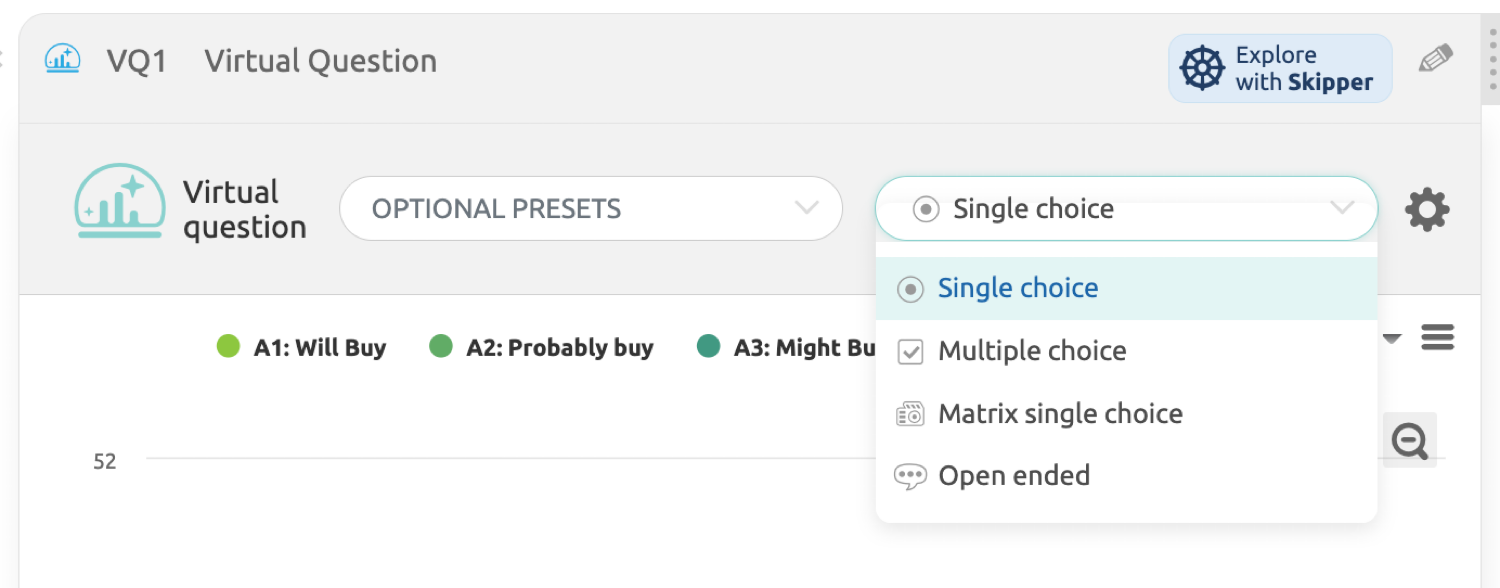
Task: Click the Virtual question logo icon
Action: click(120, 201)
